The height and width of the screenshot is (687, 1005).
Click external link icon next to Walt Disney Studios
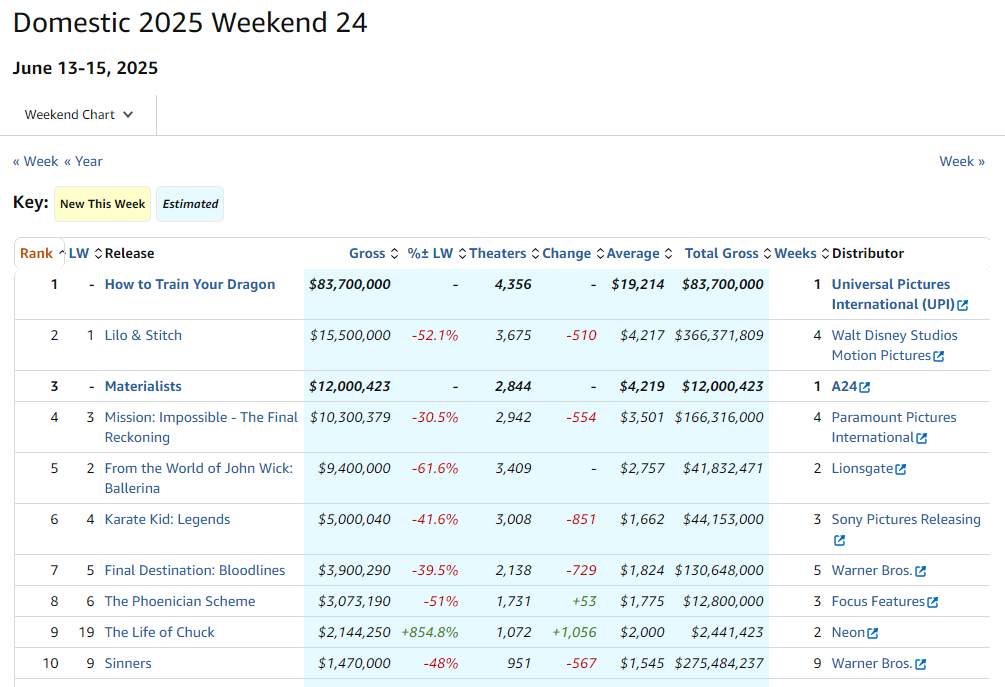click(x=939, y=356)
